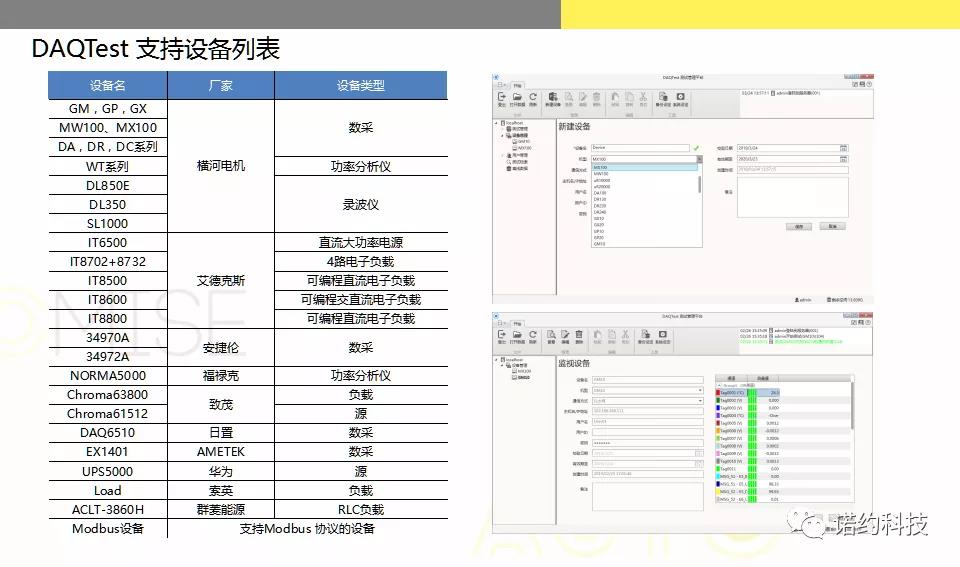Click the new device icon in upper window toolbar
Screen dimensions: 960x567
[553, 97]
